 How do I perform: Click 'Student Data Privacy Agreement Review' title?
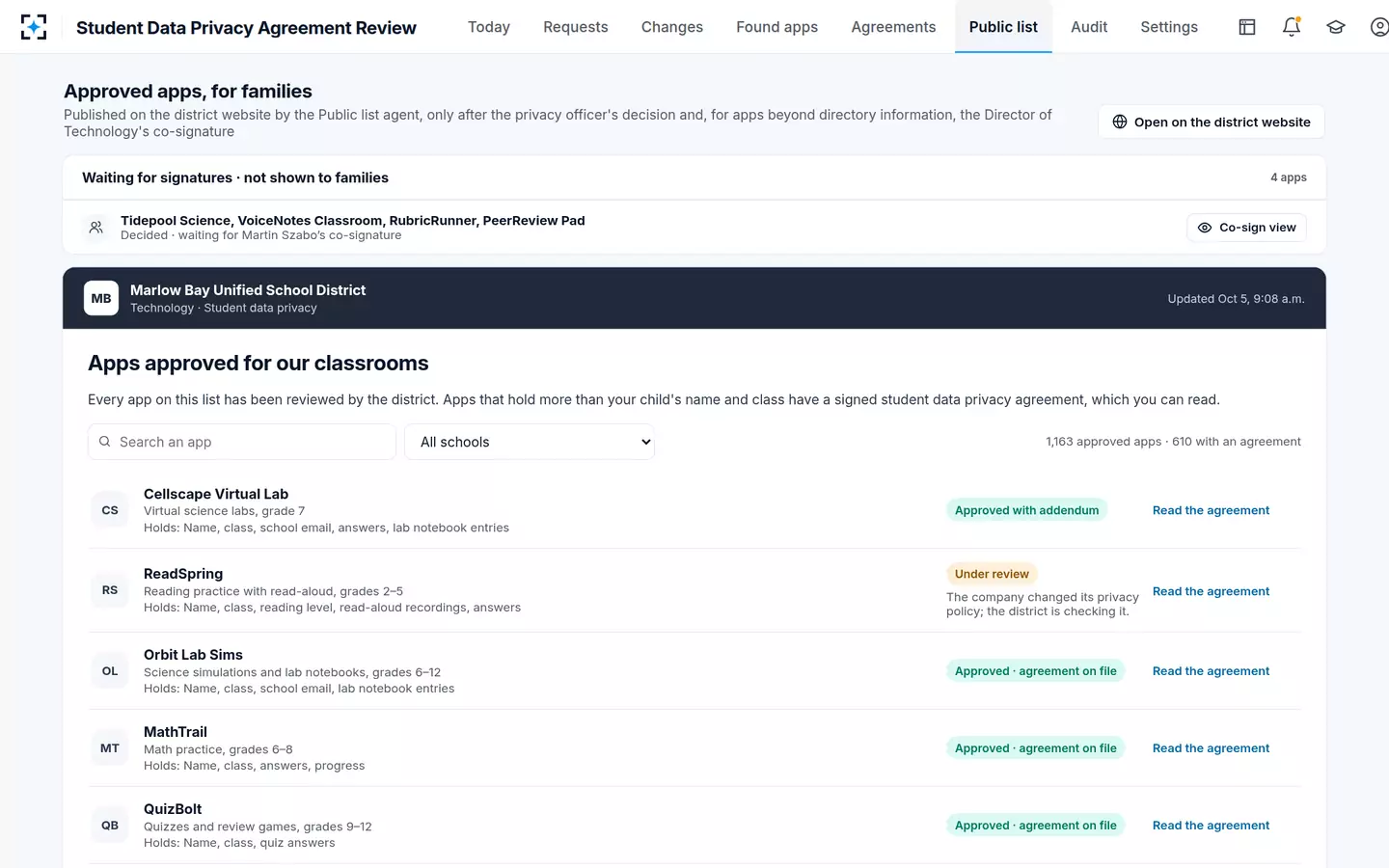pos(246,28)
